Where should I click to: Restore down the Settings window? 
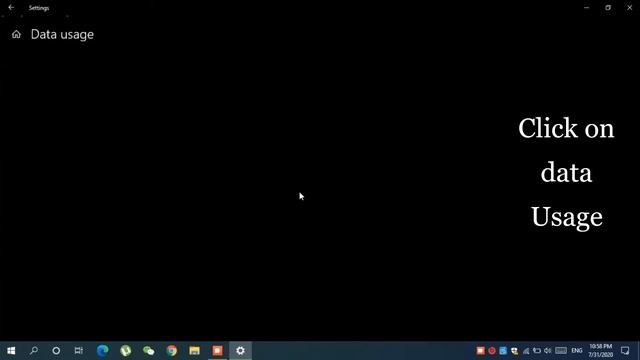[608, 7]
